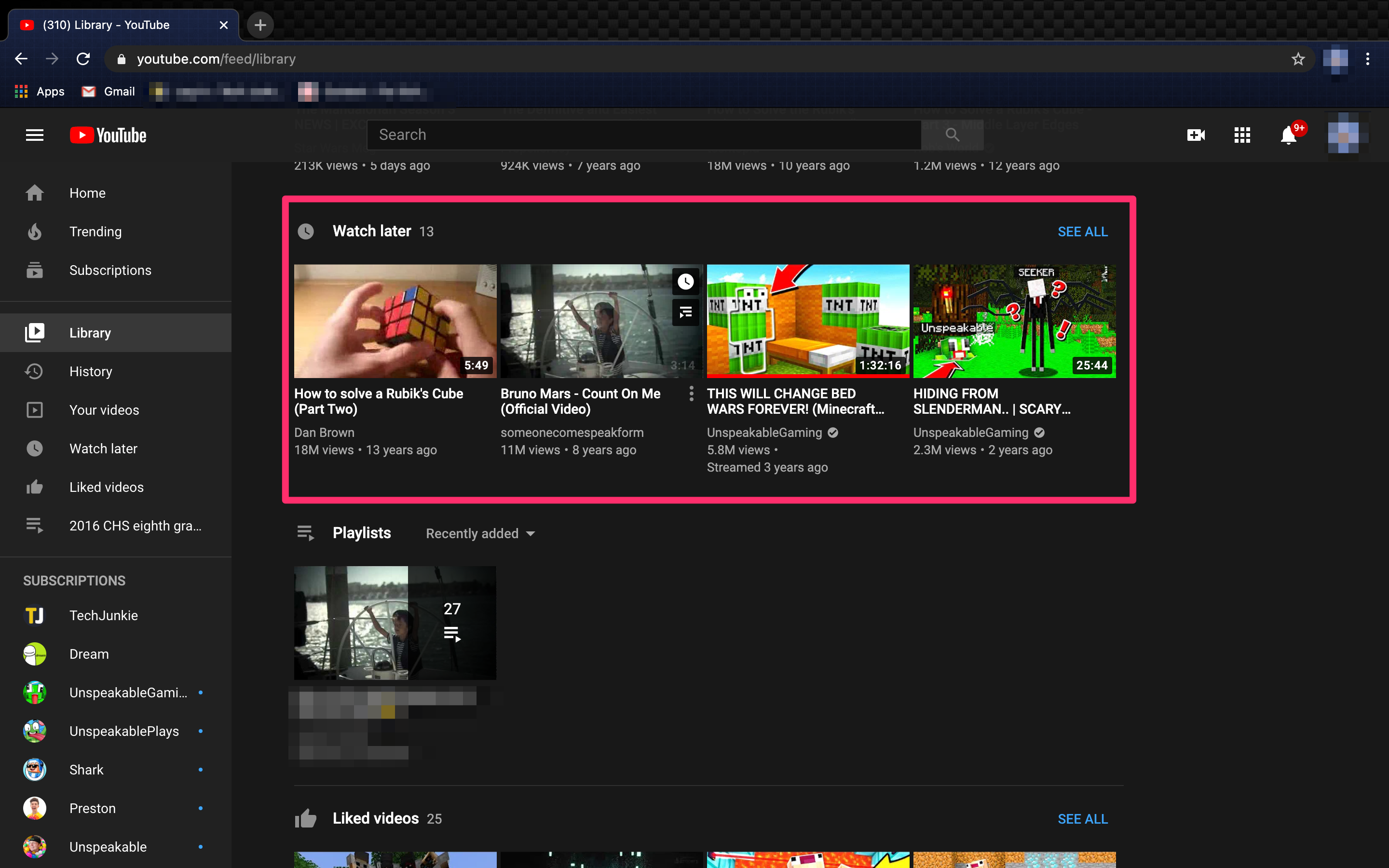Screen dimensions: 1389x868
Task: Click Liked videos section heading
Action: pyautogui.click(x=375, y=818)
